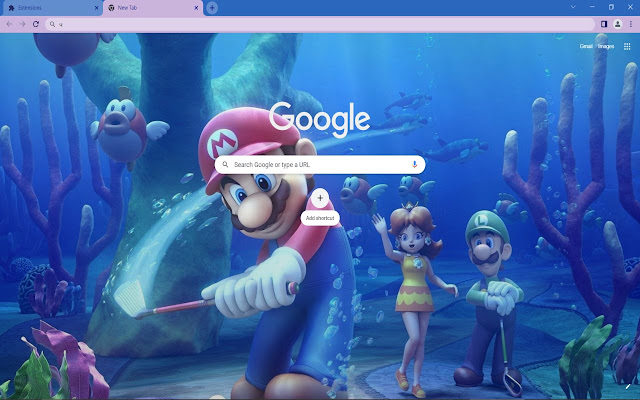This screenshot has height=400, width=640.
Task: Toggle the browser side panel
Action: pos(604,22)
